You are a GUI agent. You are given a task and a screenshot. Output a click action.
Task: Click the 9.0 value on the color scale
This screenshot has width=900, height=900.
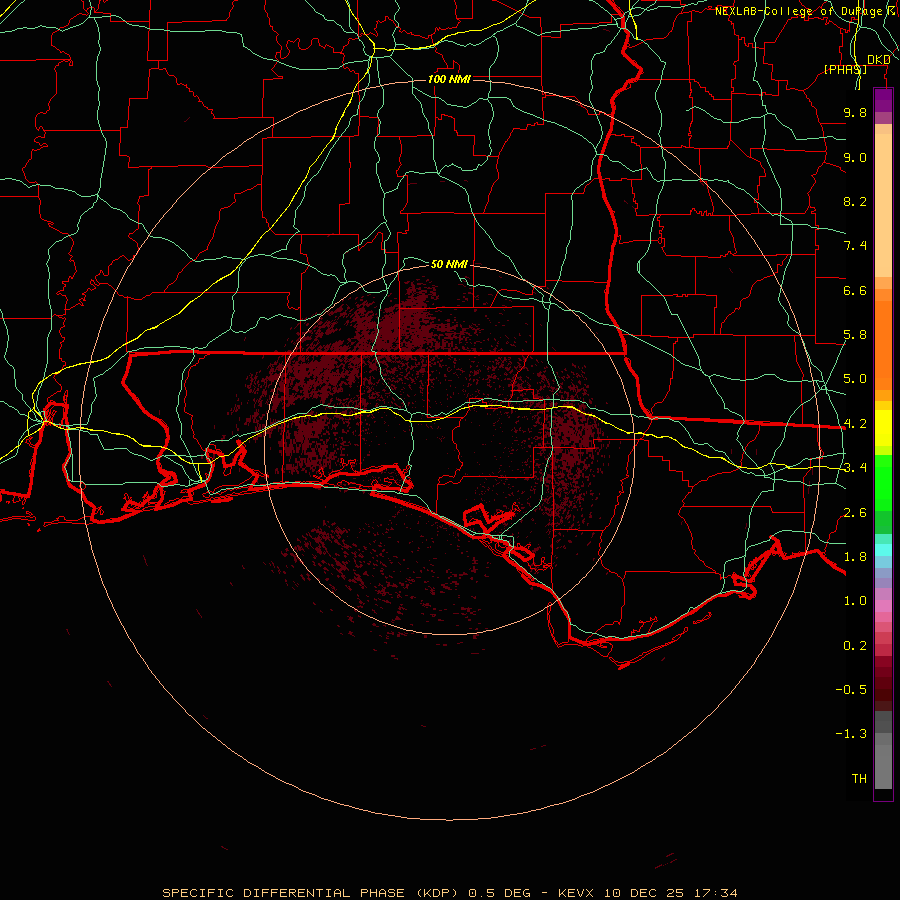point(855,157)
